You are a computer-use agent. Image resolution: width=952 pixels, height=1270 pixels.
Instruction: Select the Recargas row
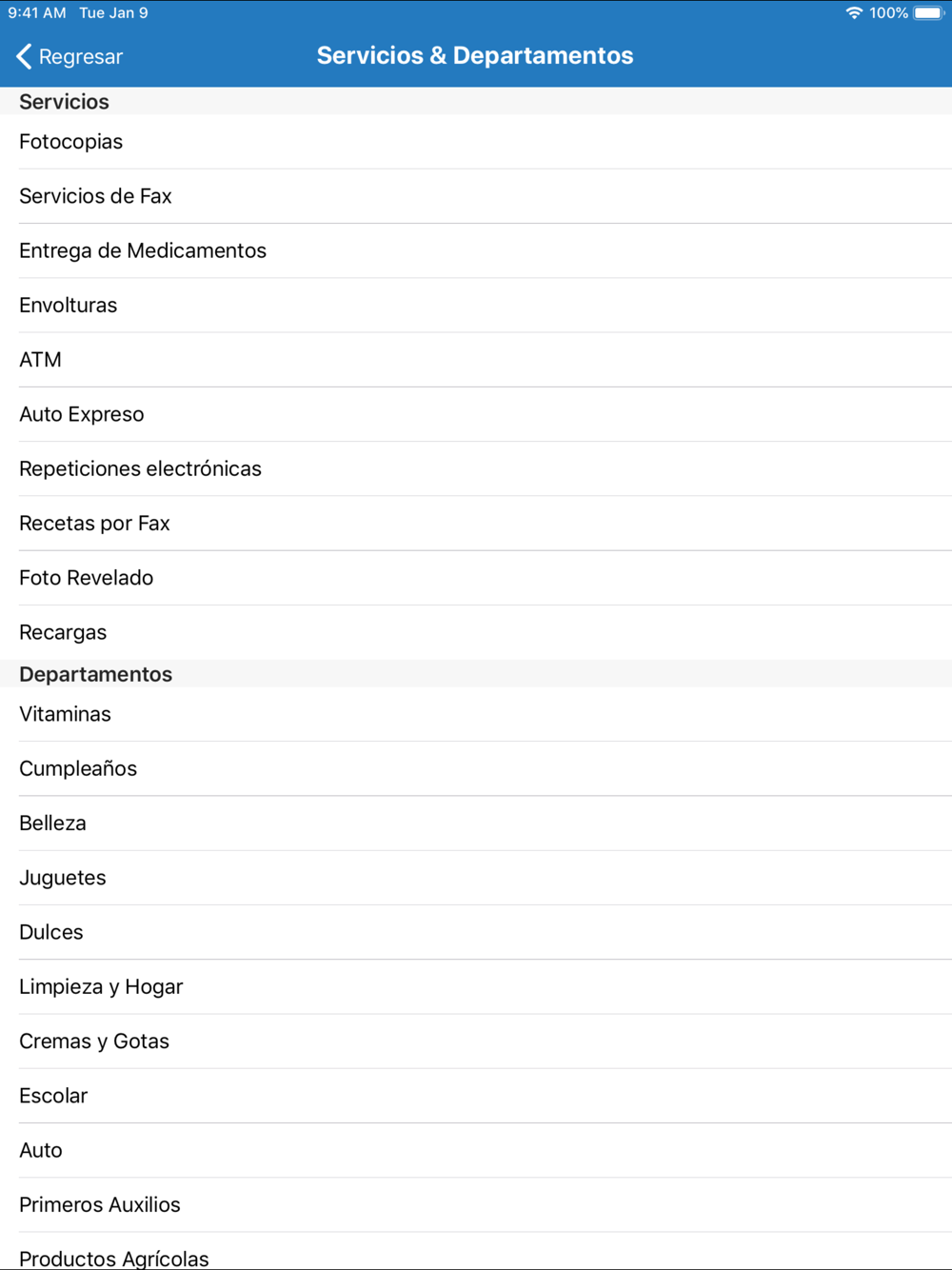pos(476,632)
